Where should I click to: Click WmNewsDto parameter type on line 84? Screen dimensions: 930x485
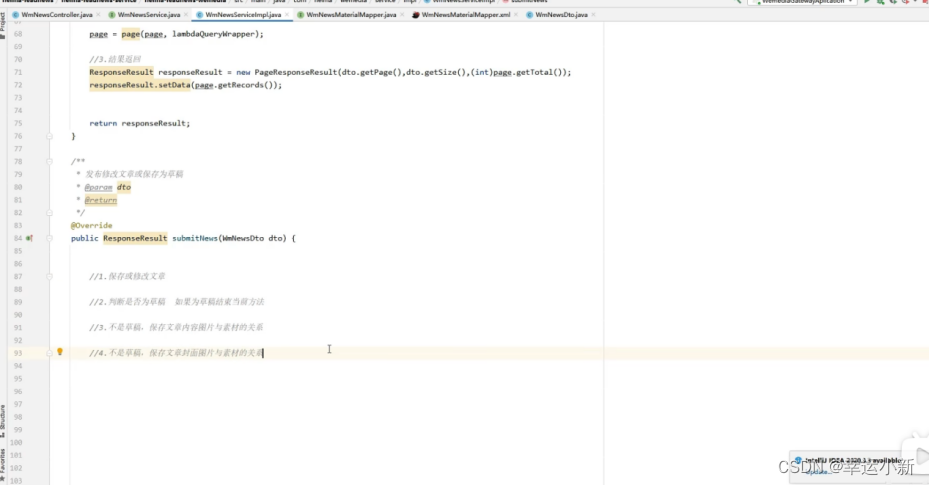(243, 238)
